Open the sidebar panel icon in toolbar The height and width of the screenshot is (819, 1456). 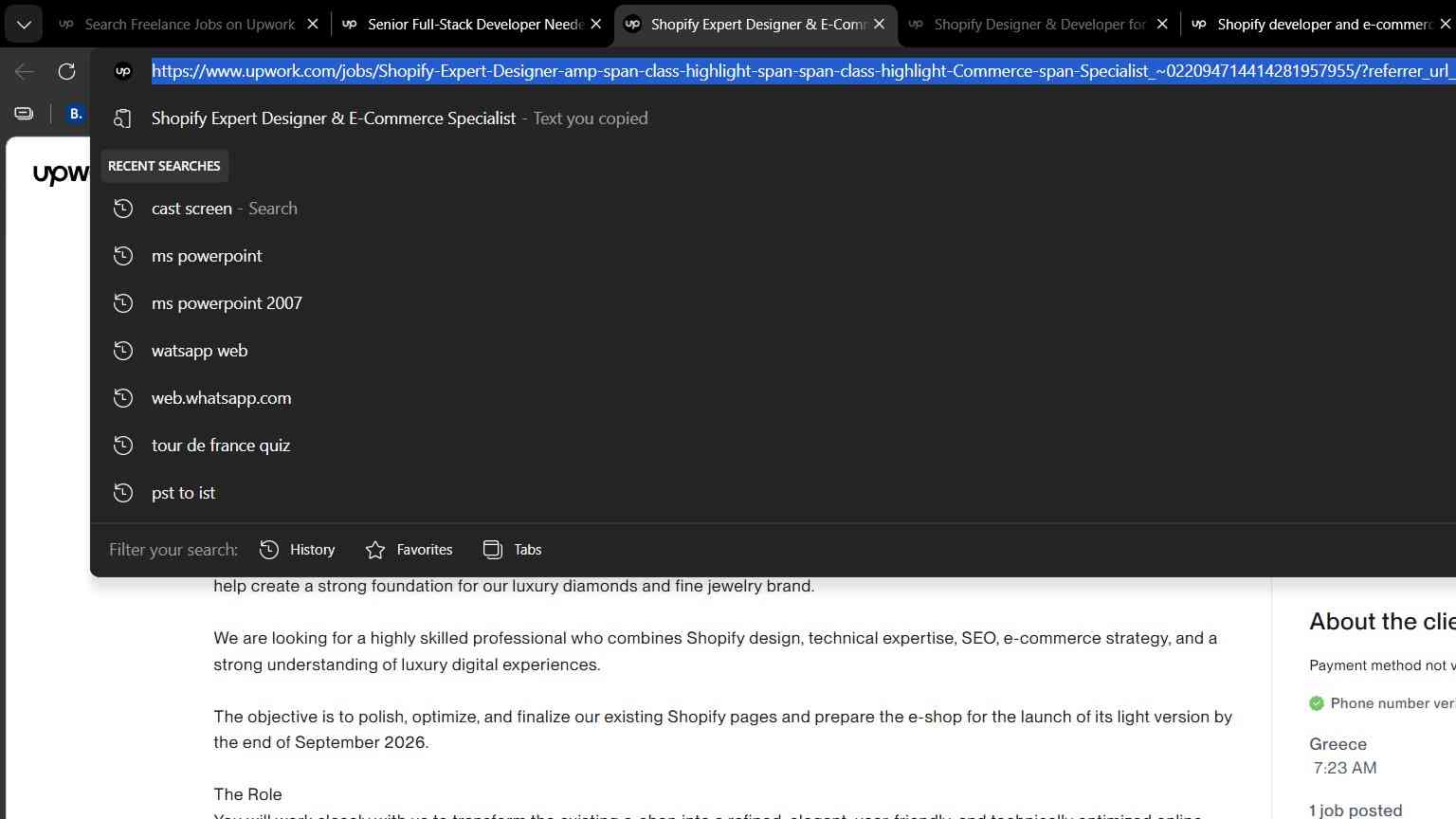pyautogui.click(x=24, y=114)
